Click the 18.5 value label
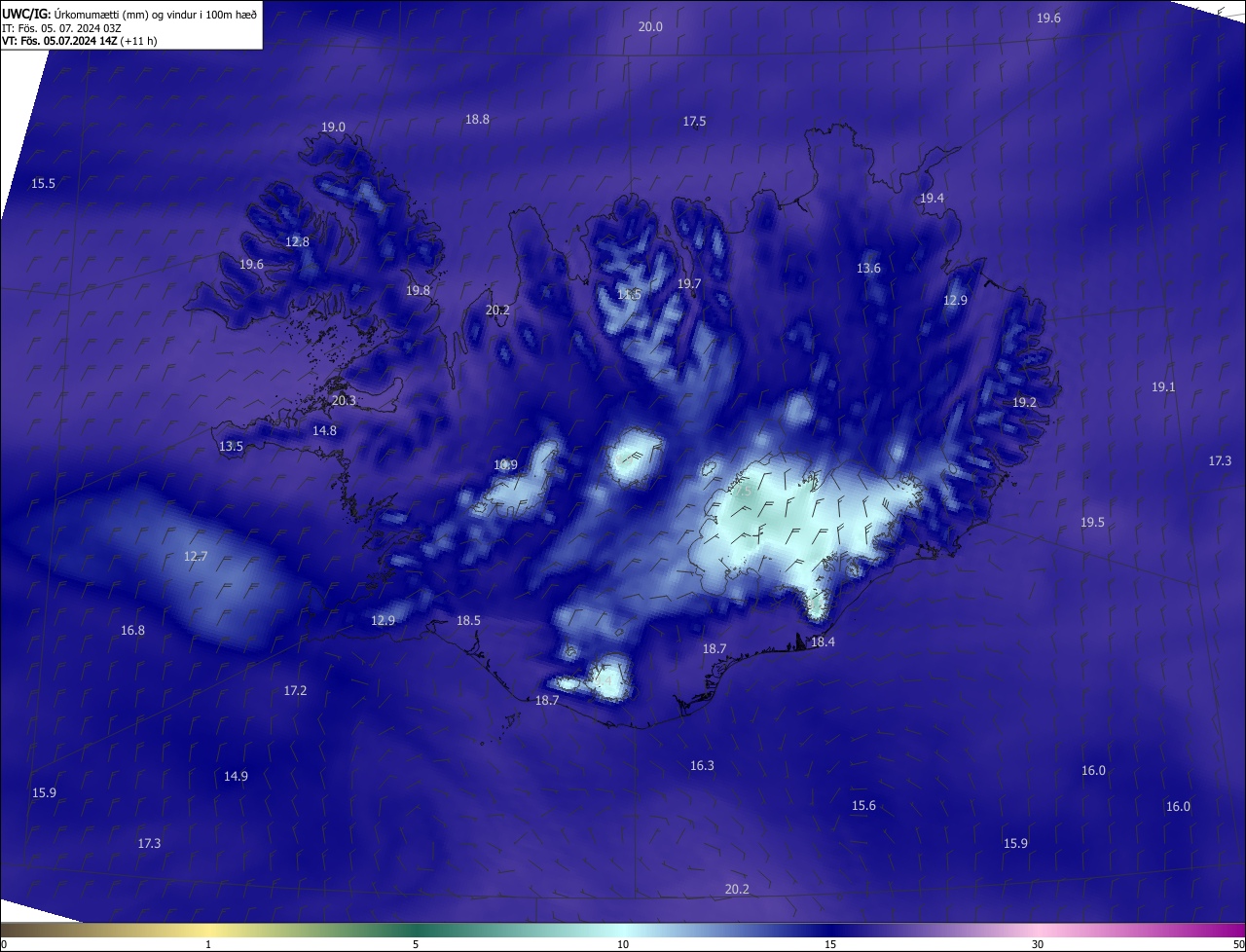 (468, 621)
